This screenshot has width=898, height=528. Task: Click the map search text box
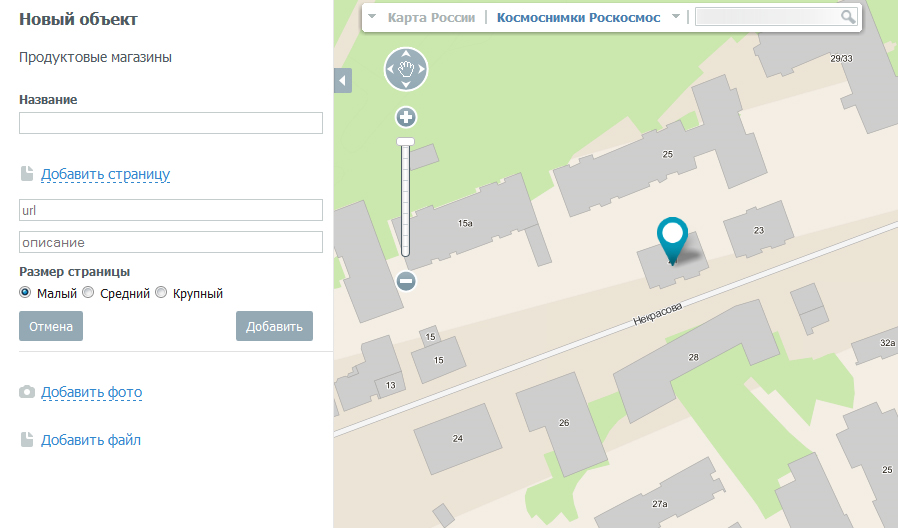click(769, 17)
